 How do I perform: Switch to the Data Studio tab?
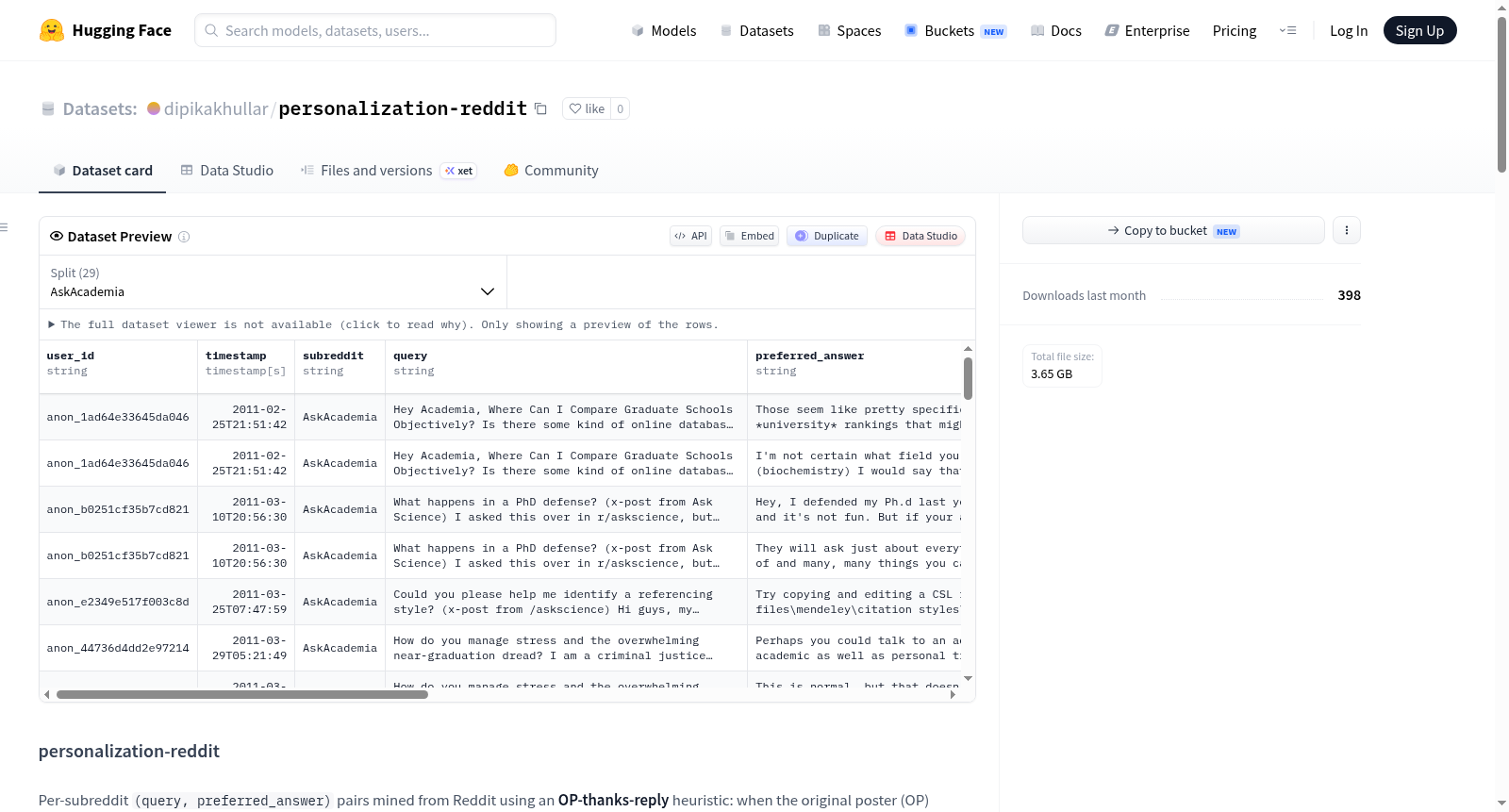[x=227, y=171]
